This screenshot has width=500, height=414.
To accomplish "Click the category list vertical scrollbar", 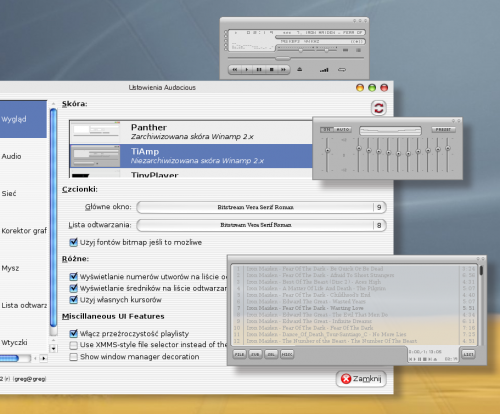I will [x=53, y=218].
